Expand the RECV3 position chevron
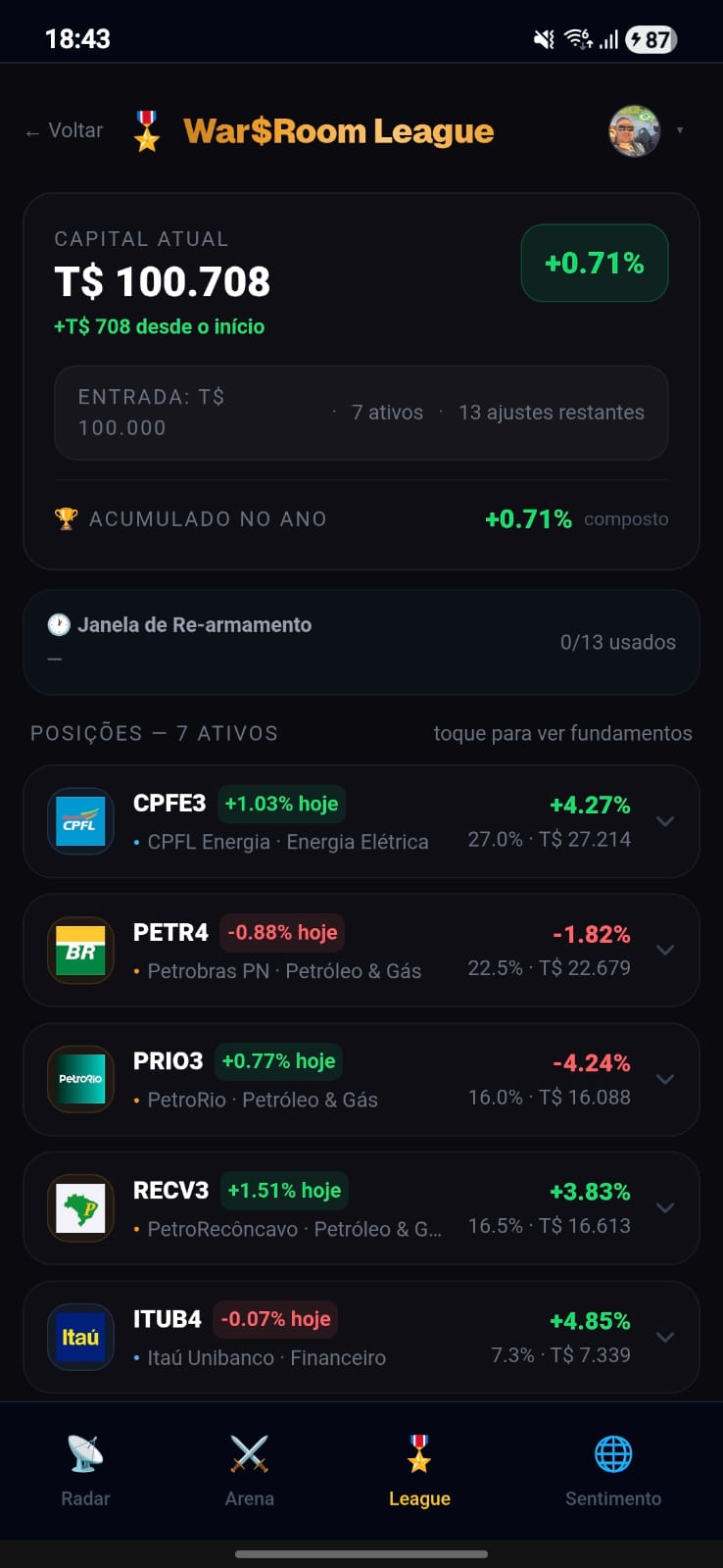The image size is (723, 1568). click(x=665, y=1208)
